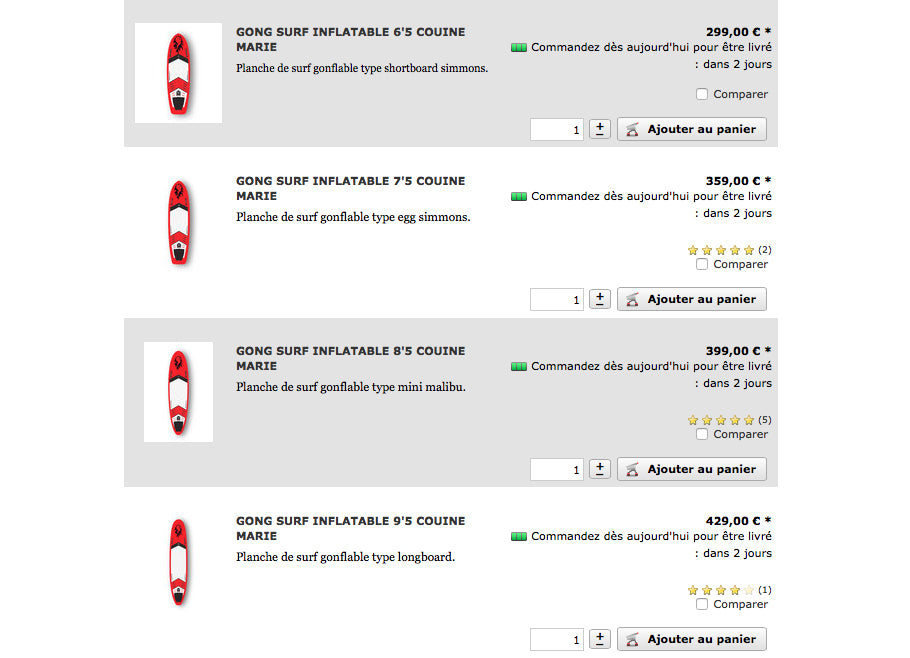The height and width of the screenshot is (658, 910).
Task: Add the 9'5 longboard to cart
Action: click(692, 639)
